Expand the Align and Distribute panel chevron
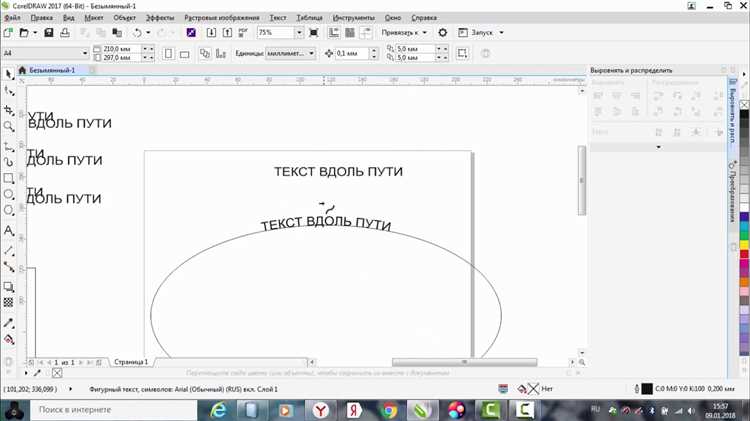This screenshot has height=421, width=750. (658, 147)
